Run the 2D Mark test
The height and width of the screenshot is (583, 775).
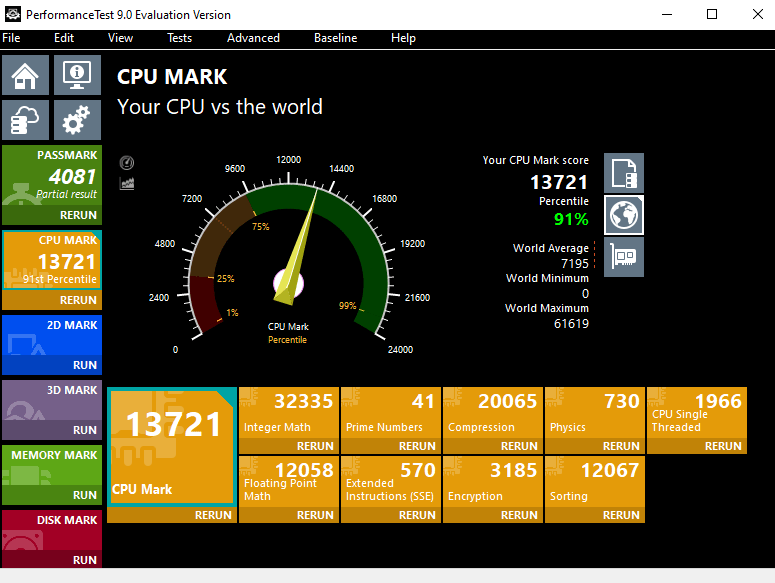pos(52,365)
